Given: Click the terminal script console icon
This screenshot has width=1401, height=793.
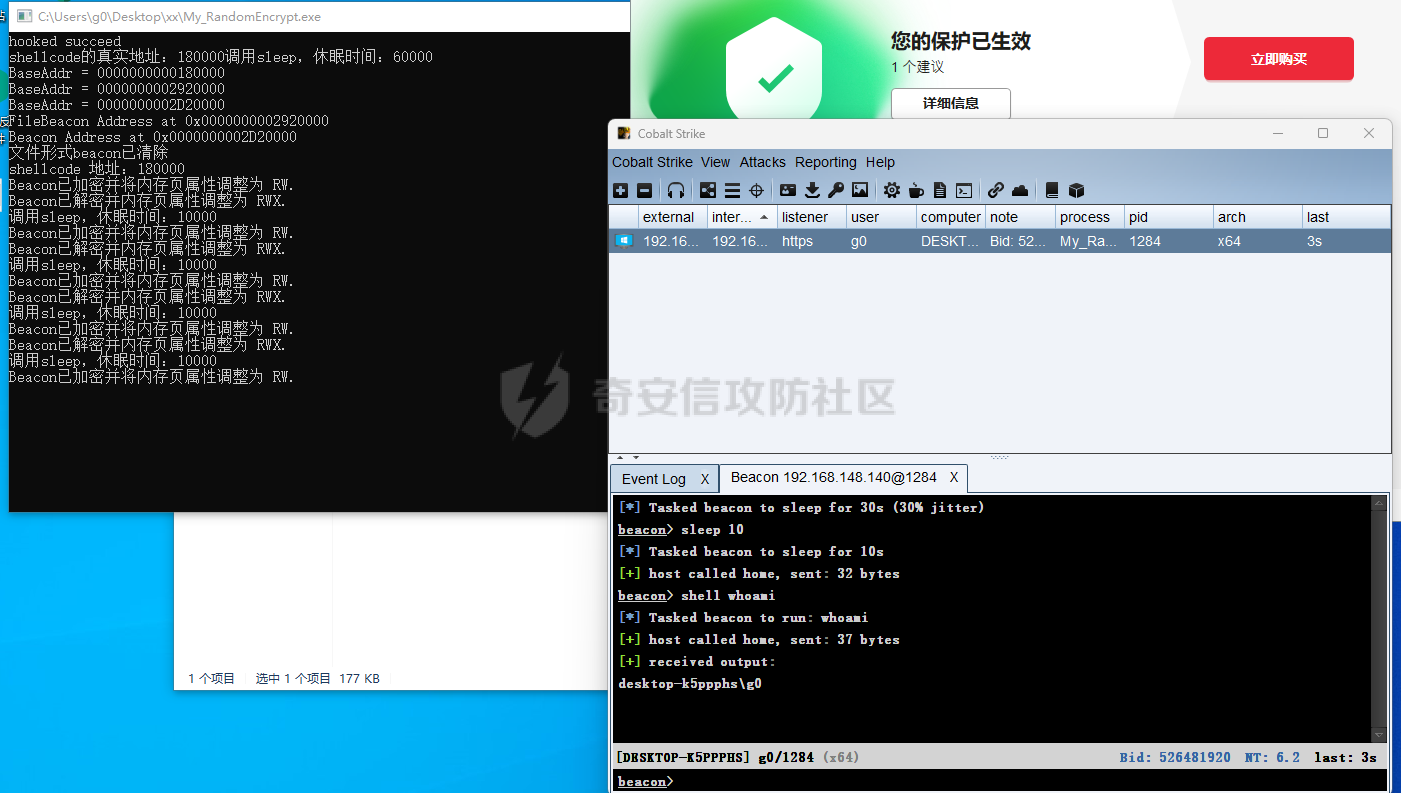Looking at the screenshot, I should [964, 190].
